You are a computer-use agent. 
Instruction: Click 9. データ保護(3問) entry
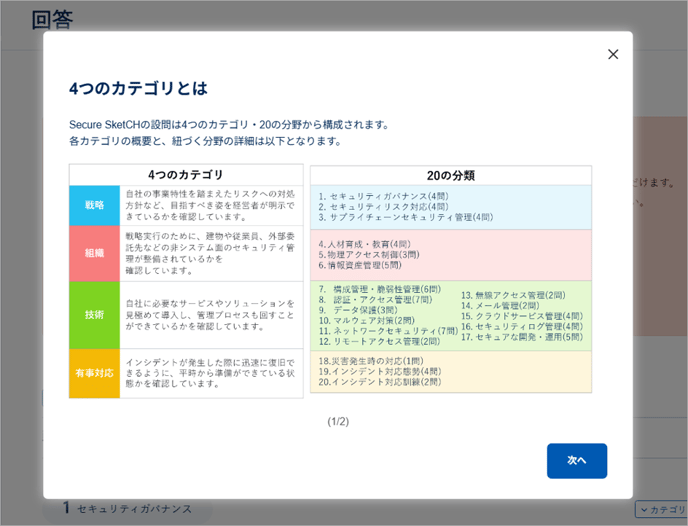click(x=358, y=310)
